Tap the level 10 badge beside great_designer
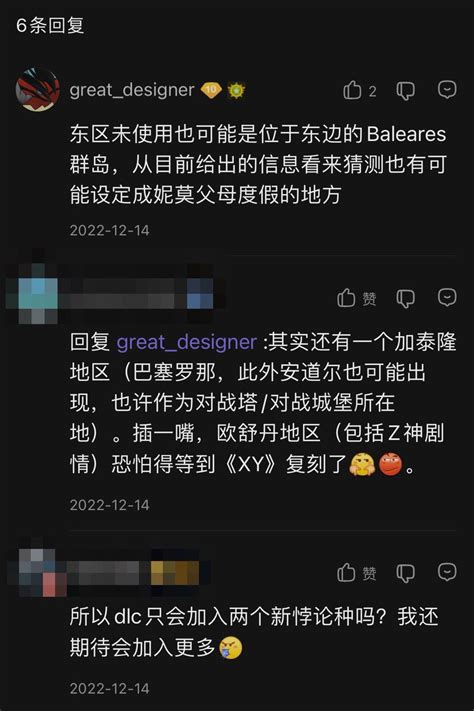 click(211, 90)
